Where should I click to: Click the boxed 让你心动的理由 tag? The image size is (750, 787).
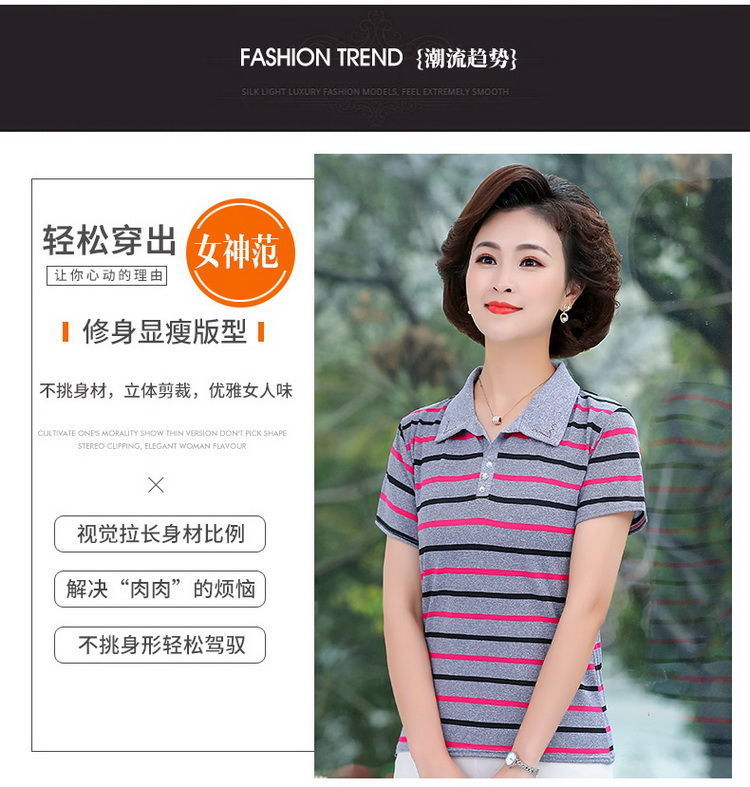tap(107, 276)
